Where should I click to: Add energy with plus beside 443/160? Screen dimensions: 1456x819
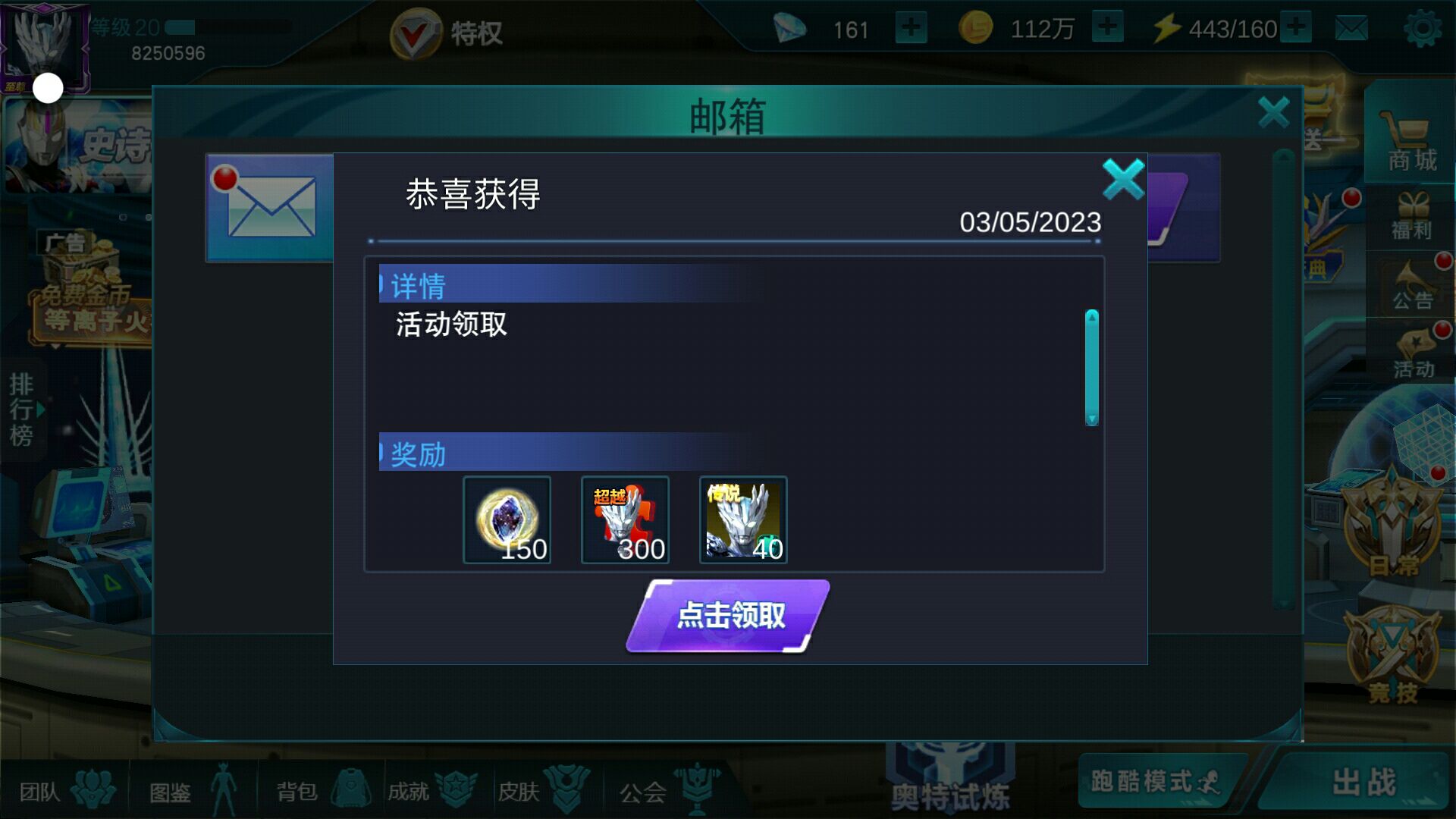1296,28
